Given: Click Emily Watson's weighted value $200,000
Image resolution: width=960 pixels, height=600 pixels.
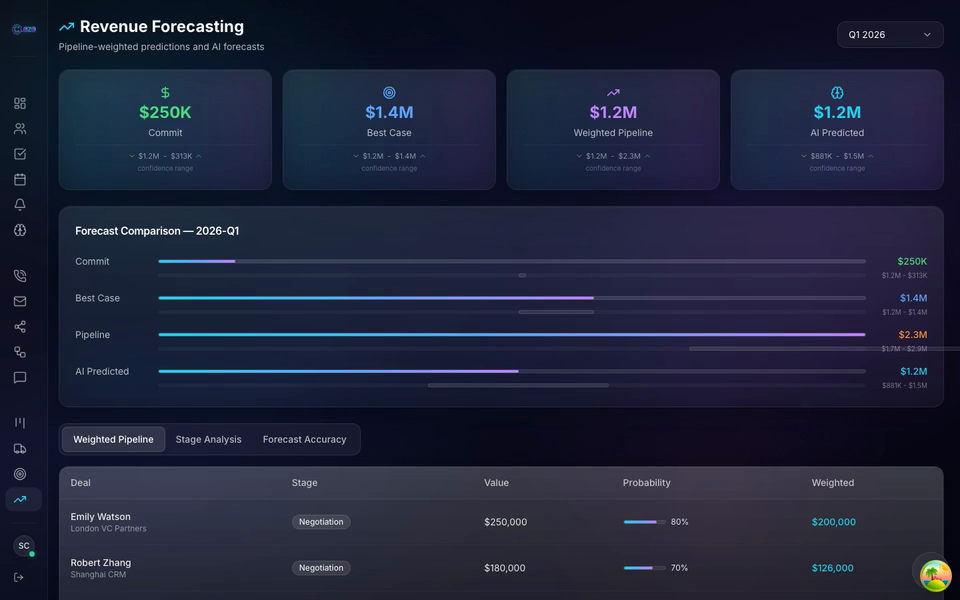Looking at the screenshot, I should click(834, 521).
